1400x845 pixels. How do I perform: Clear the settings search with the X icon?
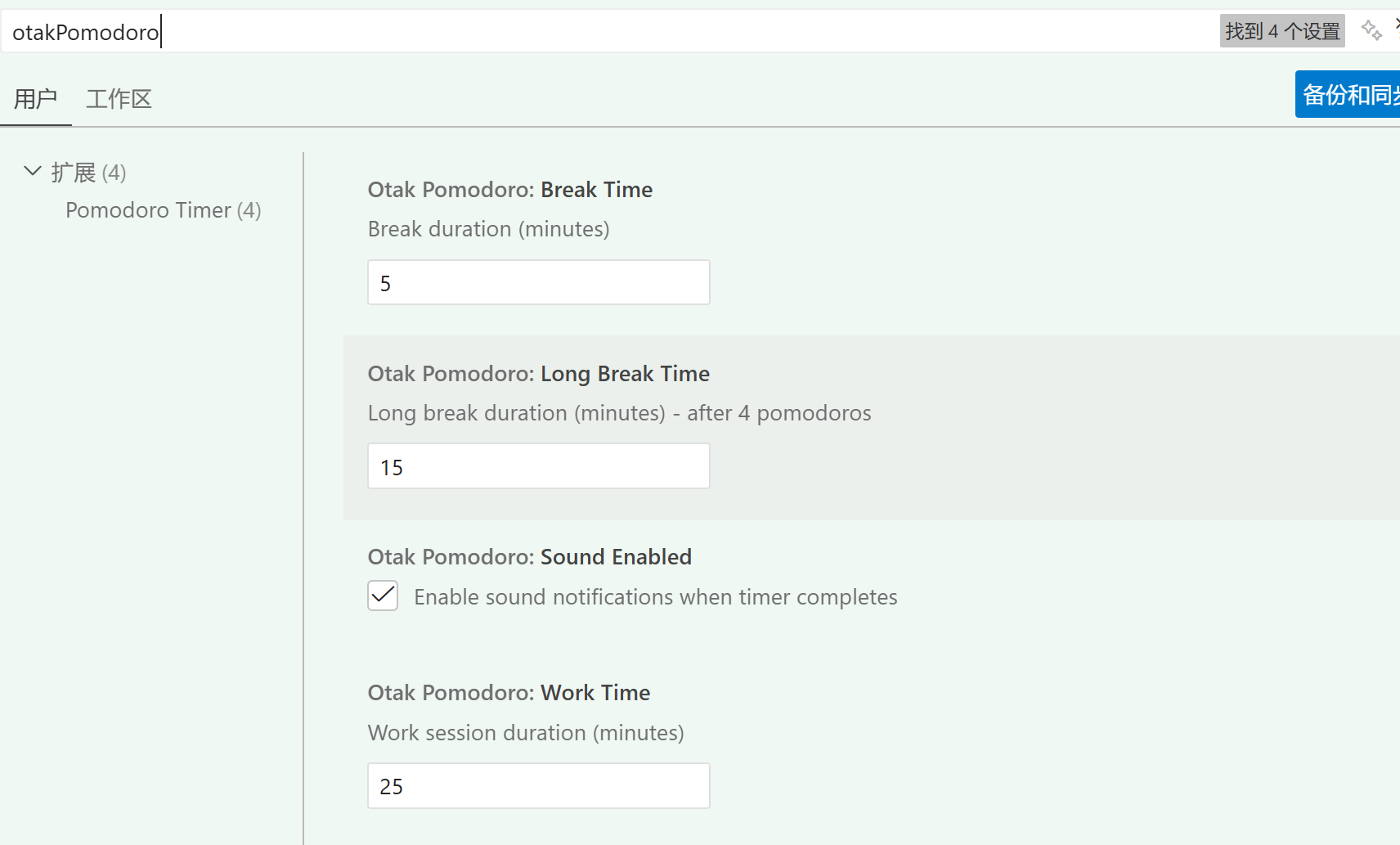pos(1397,25)
